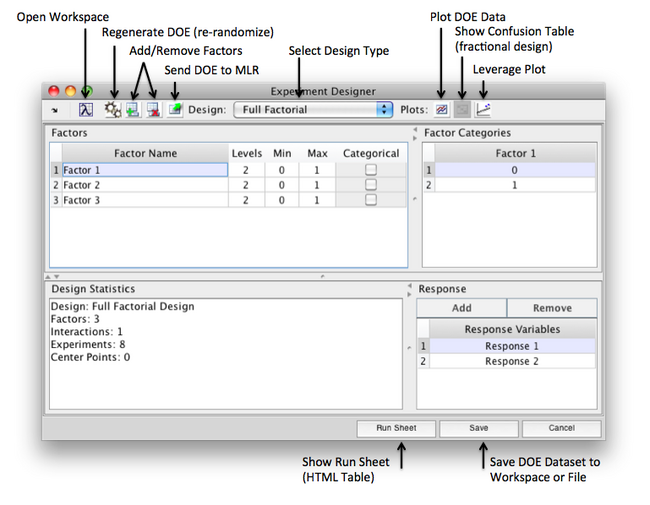Click the Run Sheet button
The height and width of the screenshot is (505, 650).
pos(396,428)
